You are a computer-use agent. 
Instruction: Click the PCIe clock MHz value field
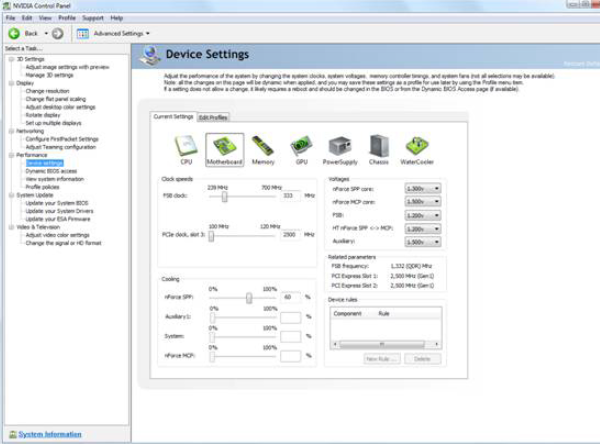click(291, 235)
